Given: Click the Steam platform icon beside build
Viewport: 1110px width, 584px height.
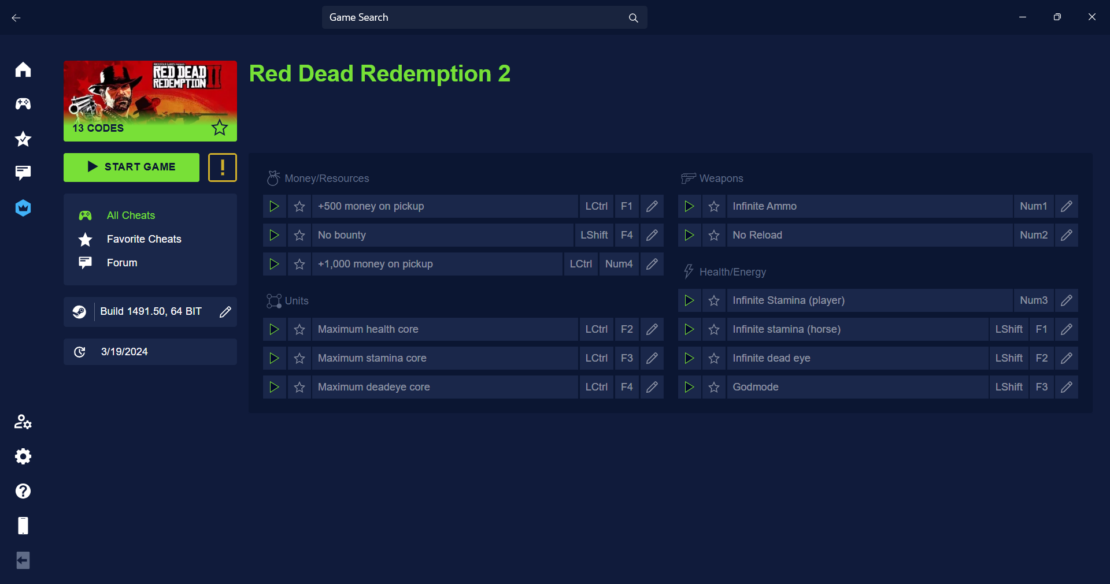Looking at the screenshot, I should coord(79,311).
